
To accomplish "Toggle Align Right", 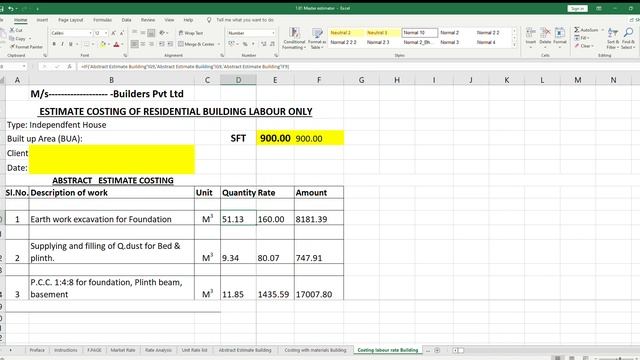I will (151, 44).
